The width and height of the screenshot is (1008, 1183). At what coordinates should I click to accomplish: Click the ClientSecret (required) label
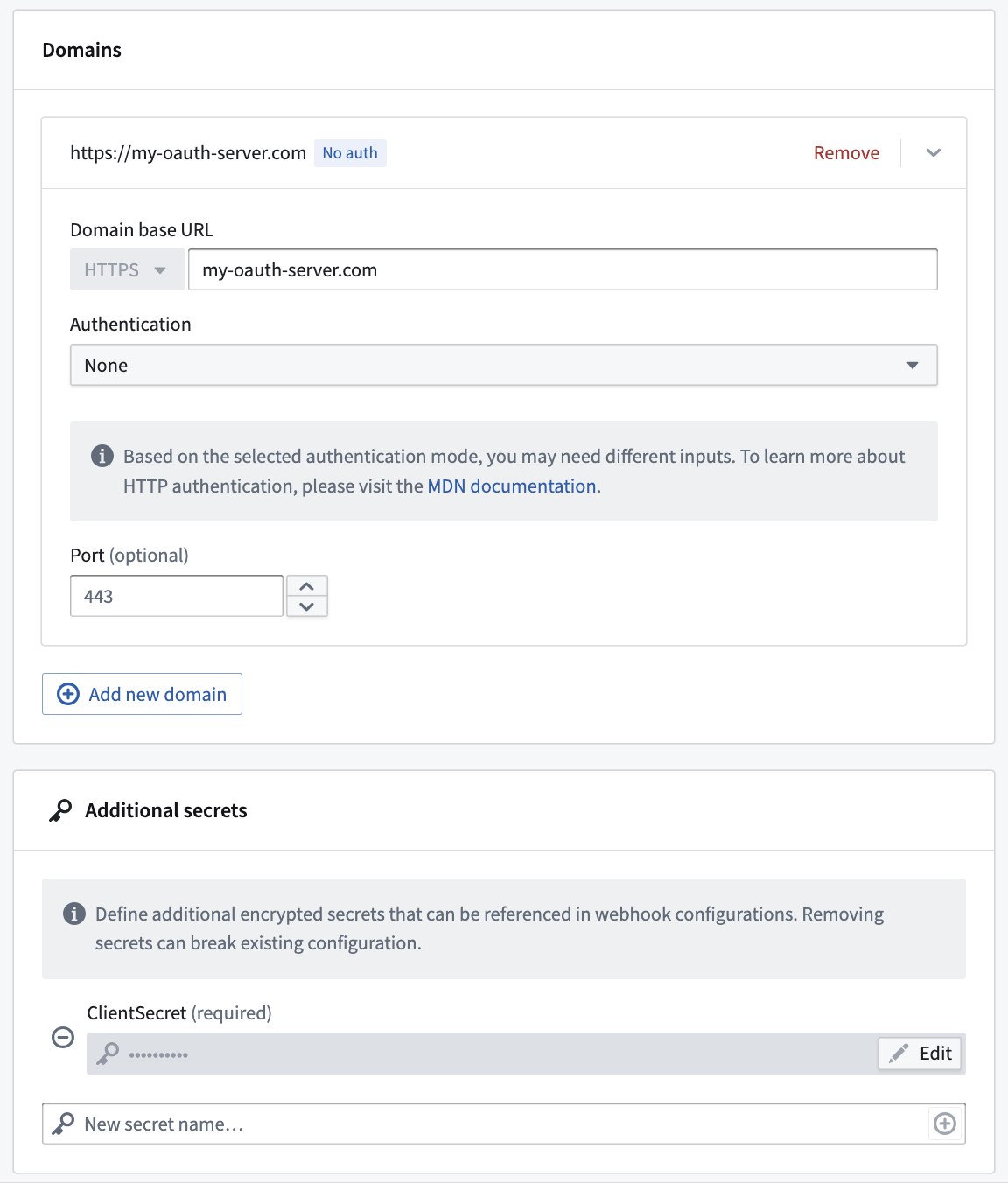pyautogui.click(x=179, y=1012)
